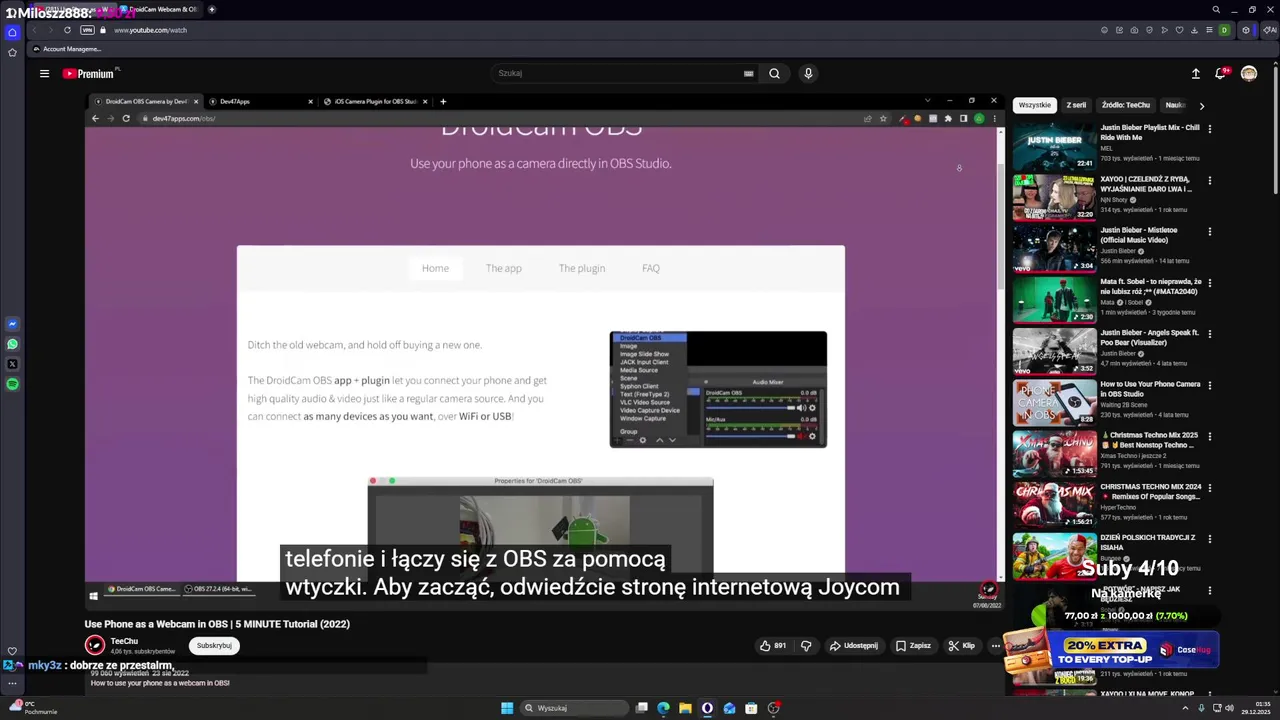Click the Subskrybuj button
Viewport: 1280px width, 720px height.
pos(214,645)
